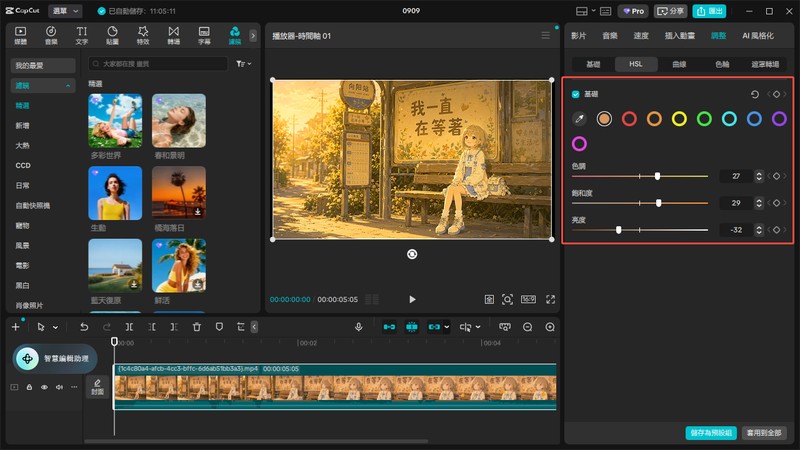Open the menu dropdown next to CapCut logo

click(x=66, y=11)
